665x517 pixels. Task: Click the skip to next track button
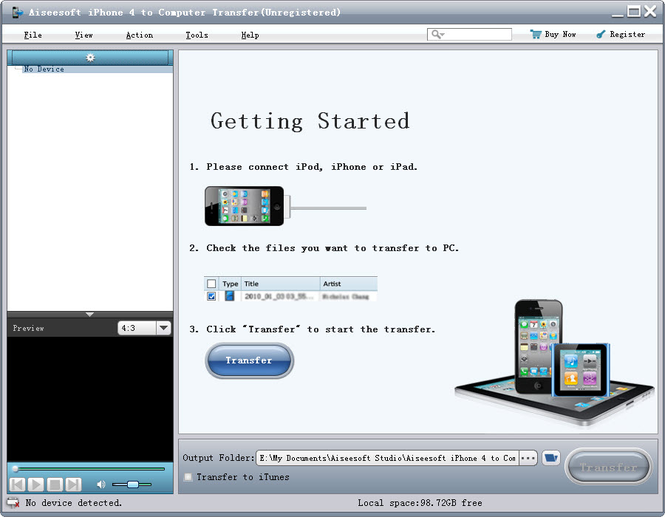pyautogui.click(x=73, y=484)
